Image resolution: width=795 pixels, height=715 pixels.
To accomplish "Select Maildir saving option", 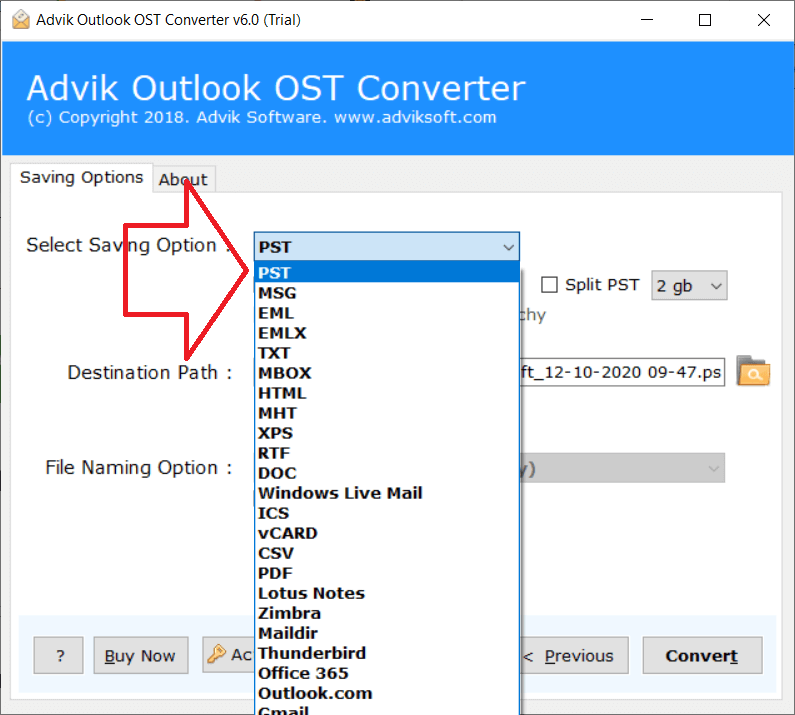I will click(x=387, y=633).
